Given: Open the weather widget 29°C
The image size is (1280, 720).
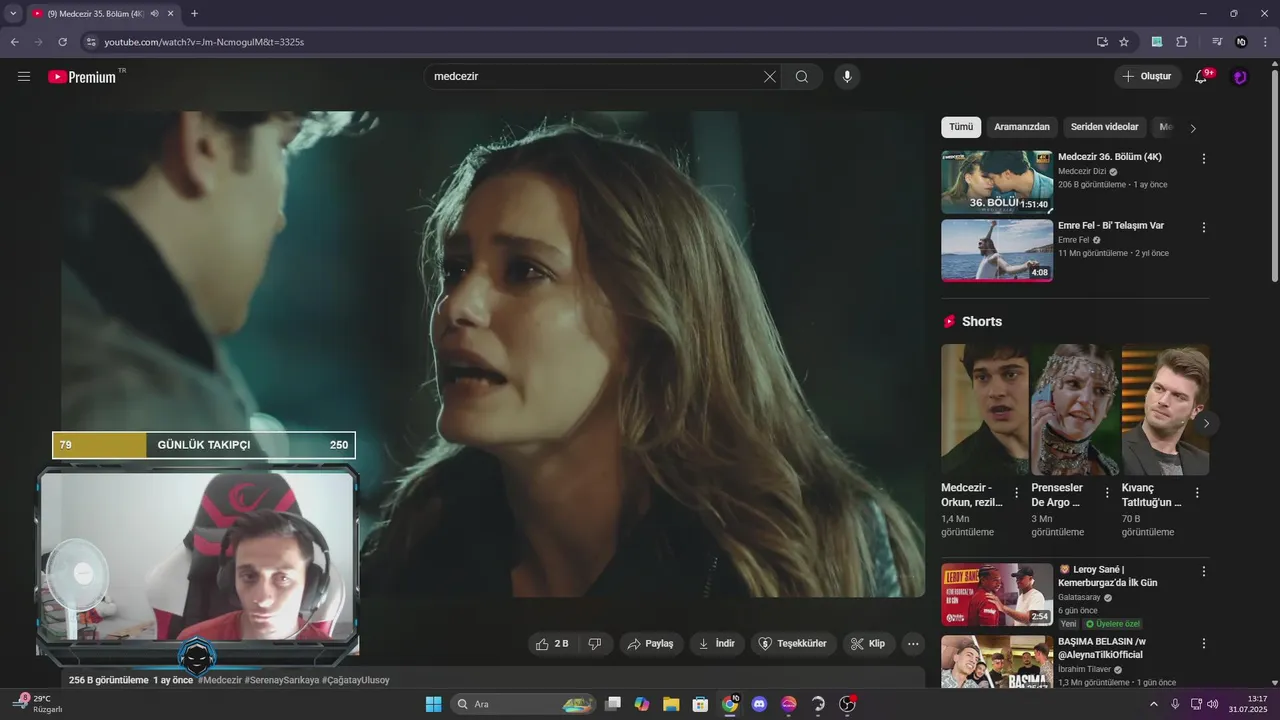Looking at the screenshot, I should point(38,704).
